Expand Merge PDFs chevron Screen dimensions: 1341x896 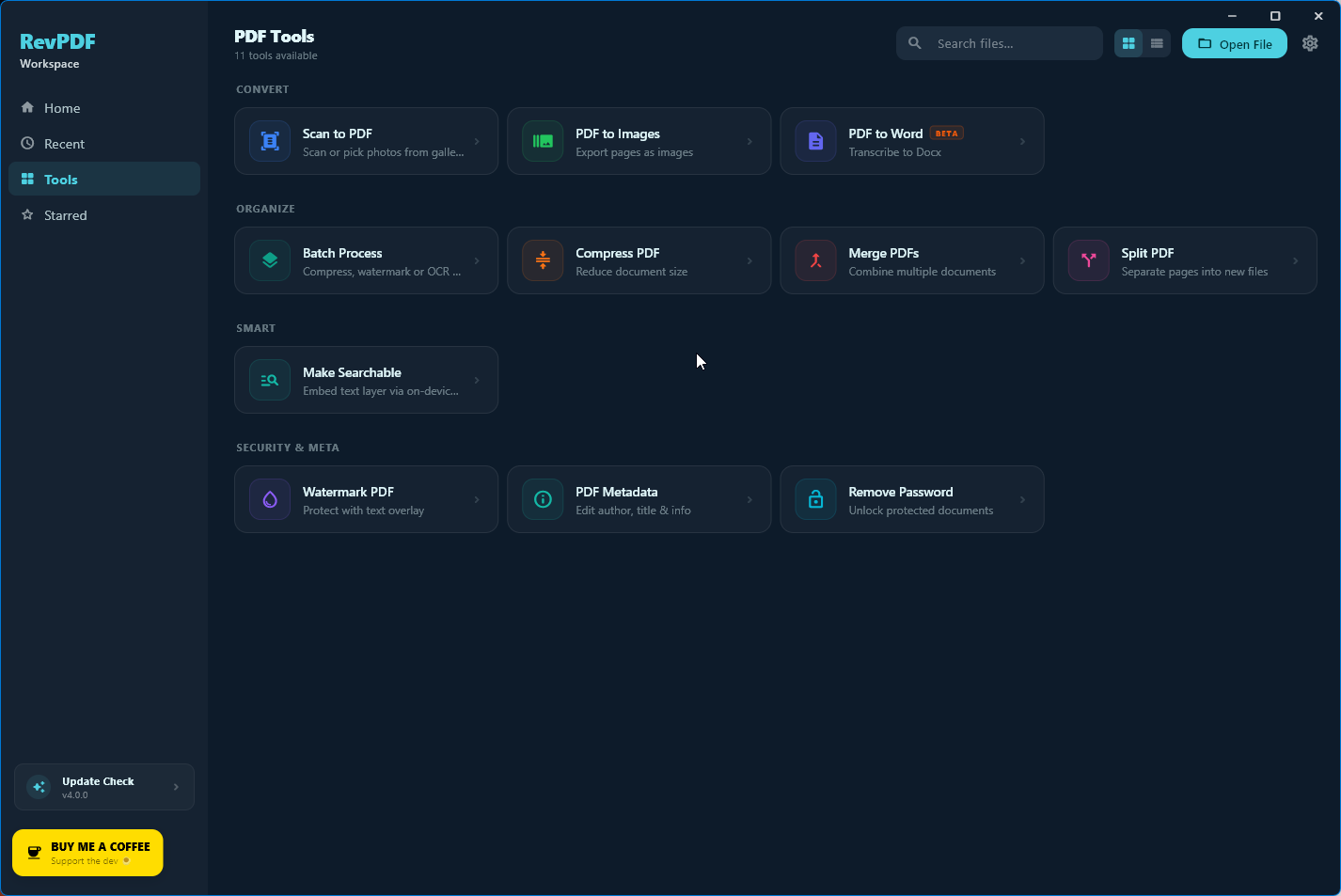(1022, 260)
